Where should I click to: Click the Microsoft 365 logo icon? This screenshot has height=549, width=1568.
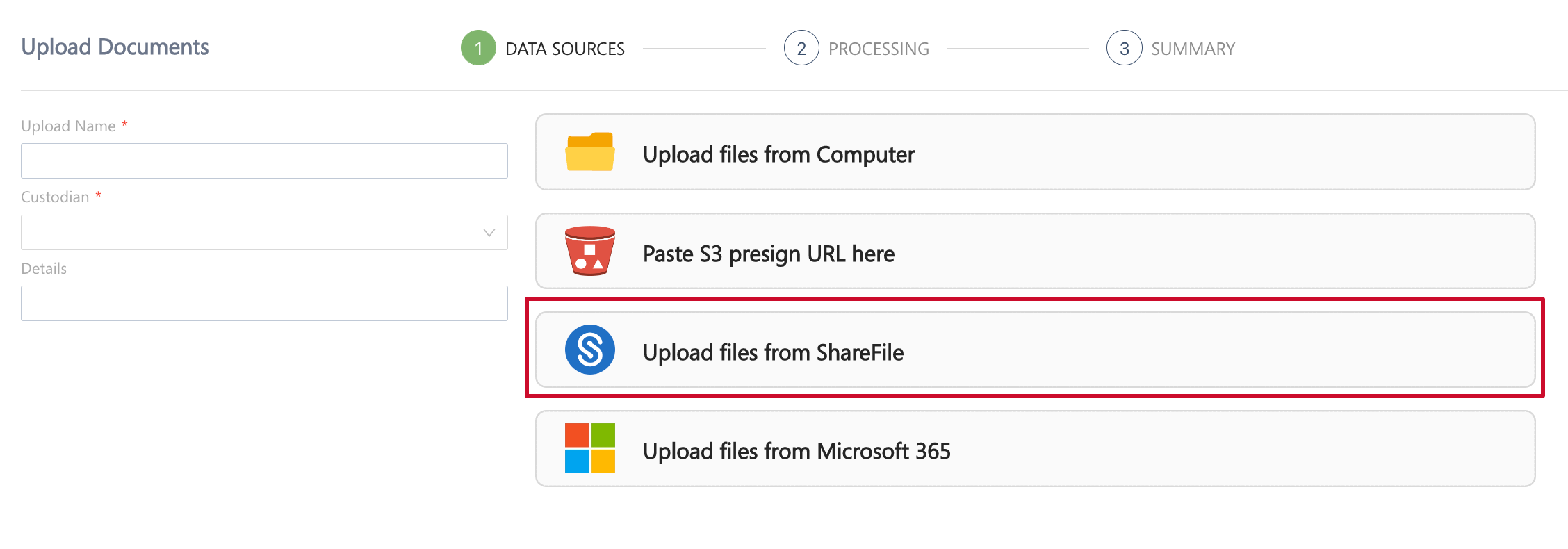[x=589, y=448]
